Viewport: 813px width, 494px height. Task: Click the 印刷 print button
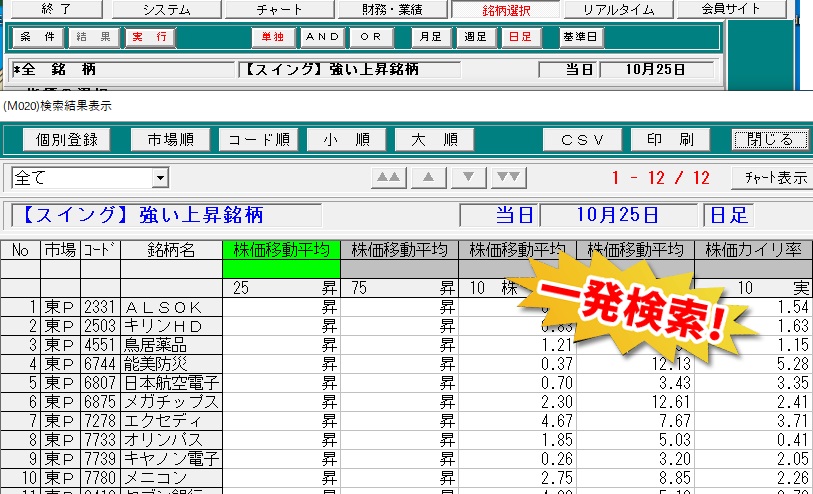tap(670, 139)
